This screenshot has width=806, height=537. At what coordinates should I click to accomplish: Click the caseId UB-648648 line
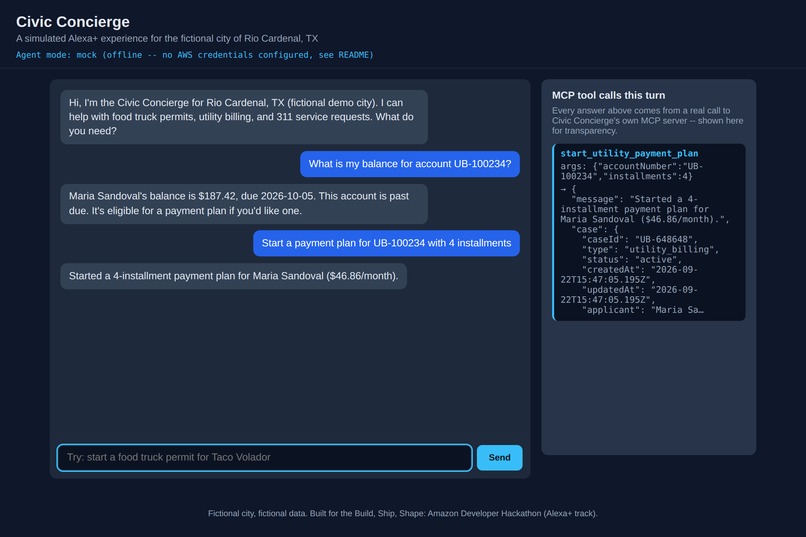[x=639, y=239]
